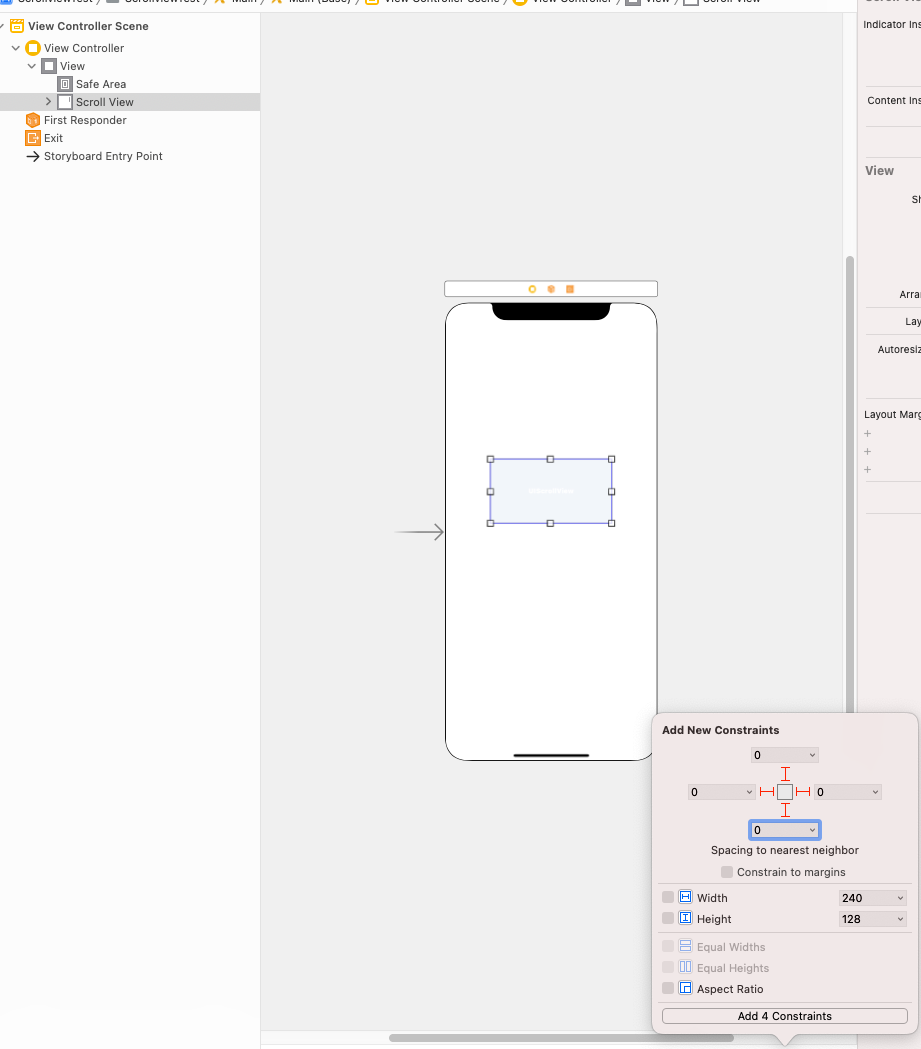Image resolution: width=921 pixels, height=1049 pixels.
Task: Select Safe Area row in outline
Action: tap(130, 84)
